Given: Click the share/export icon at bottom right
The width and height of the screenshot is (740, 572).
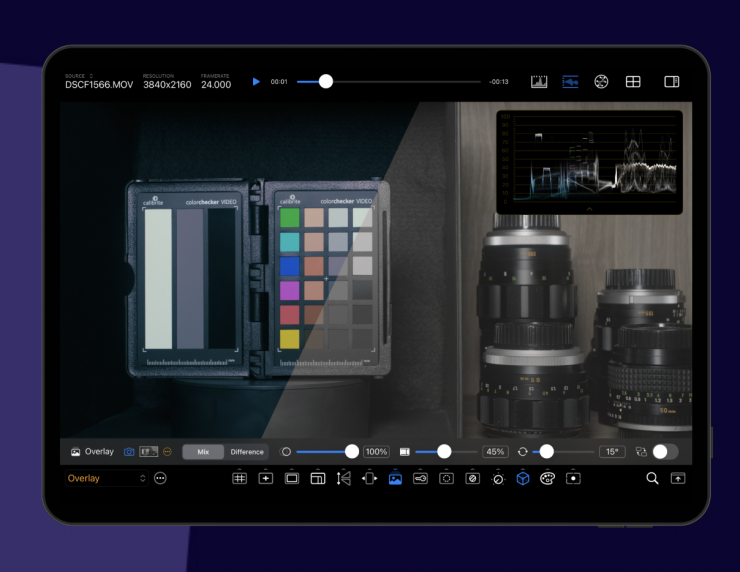Looking at the screenshot, I should (678, 479).
